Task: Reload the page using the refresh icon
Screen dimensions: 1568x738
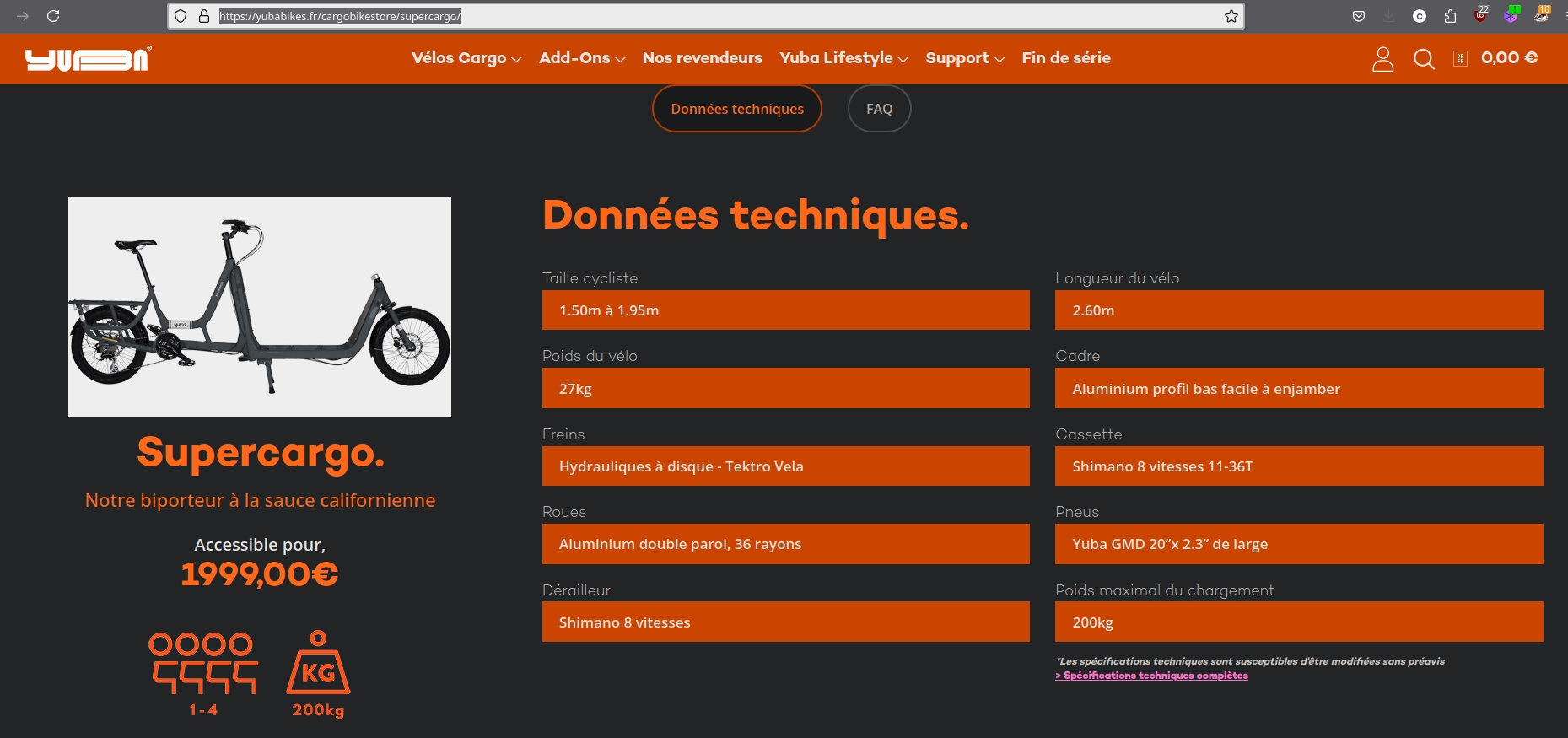Action: point(53,16)
